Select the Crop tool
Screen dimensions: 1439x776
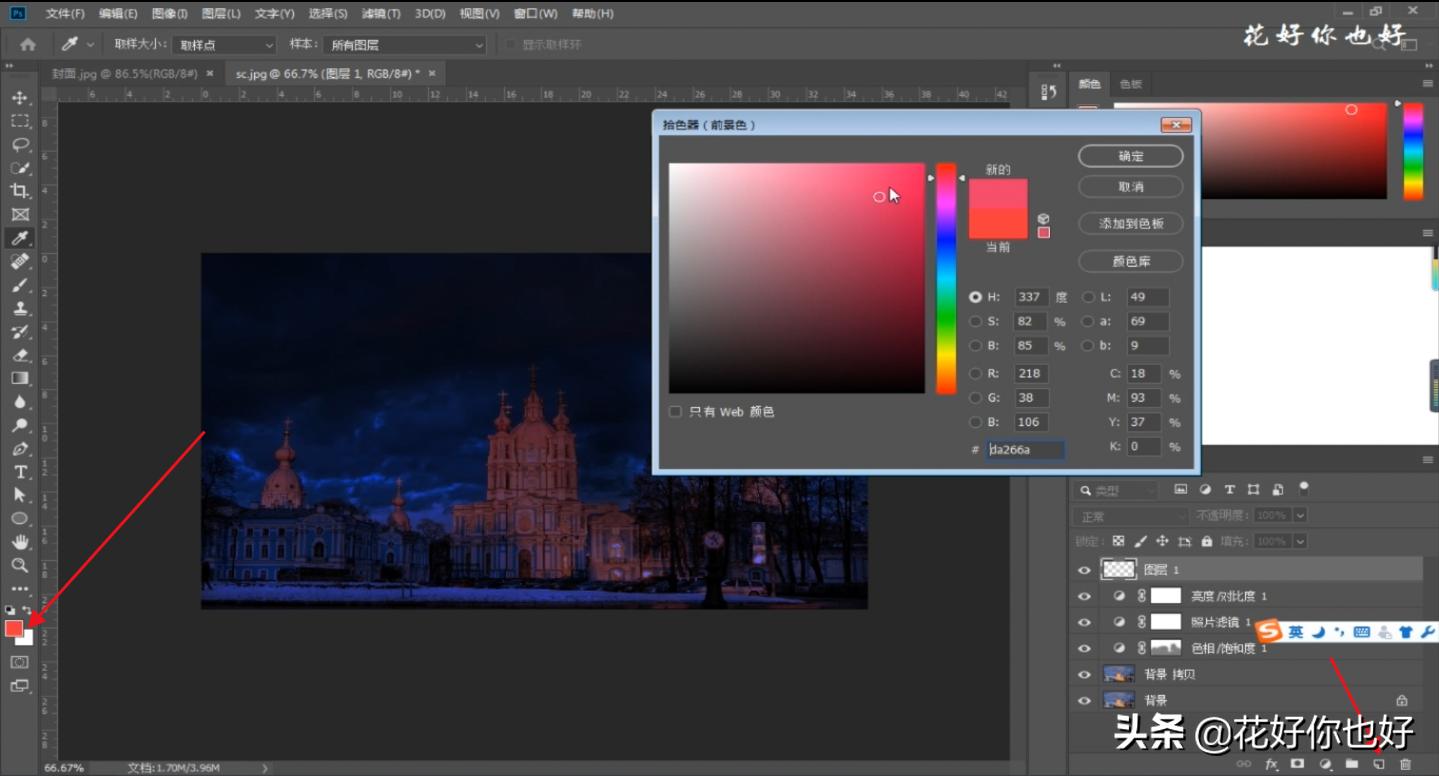[19, 191]
